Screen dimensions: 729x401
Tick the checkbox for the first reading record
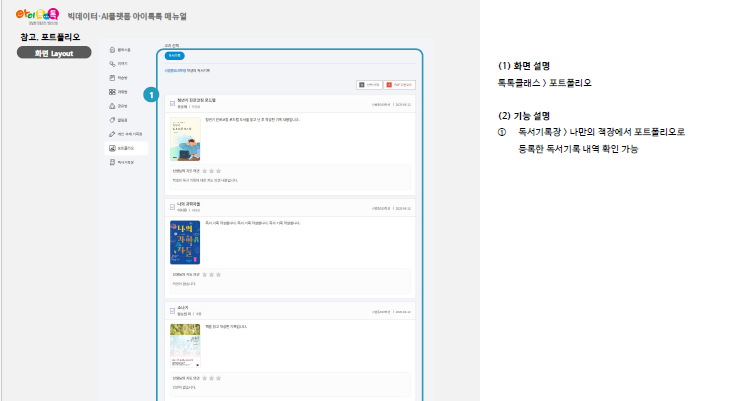coord(173,102)
